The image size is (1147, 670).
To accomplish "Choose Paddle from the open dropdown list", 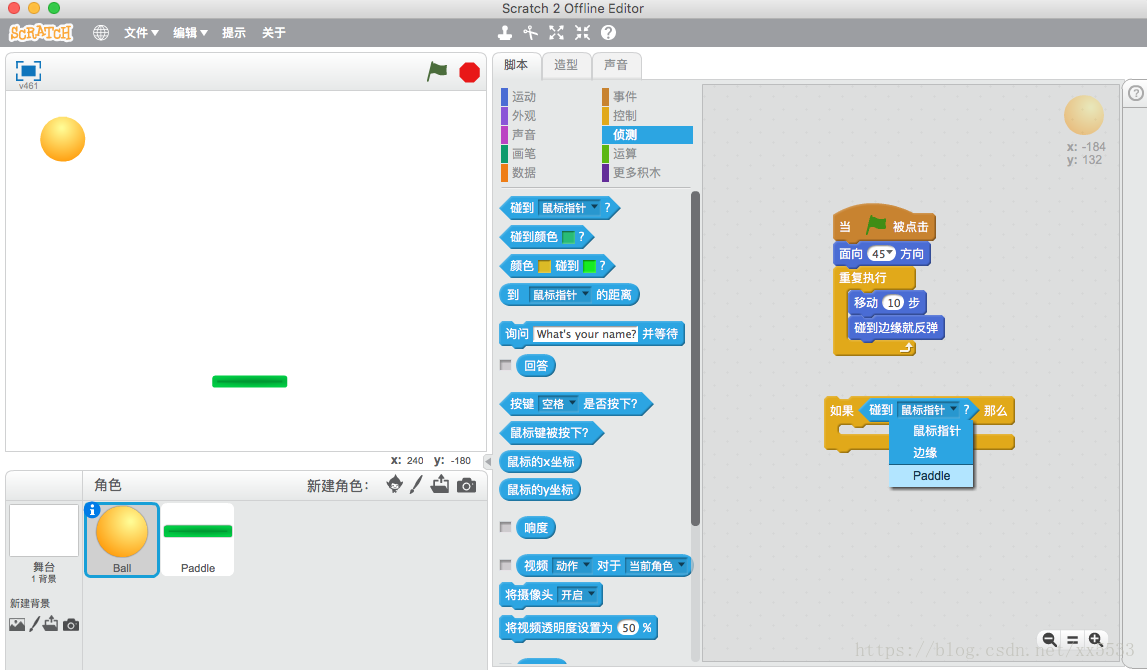I will coord(931,475).
